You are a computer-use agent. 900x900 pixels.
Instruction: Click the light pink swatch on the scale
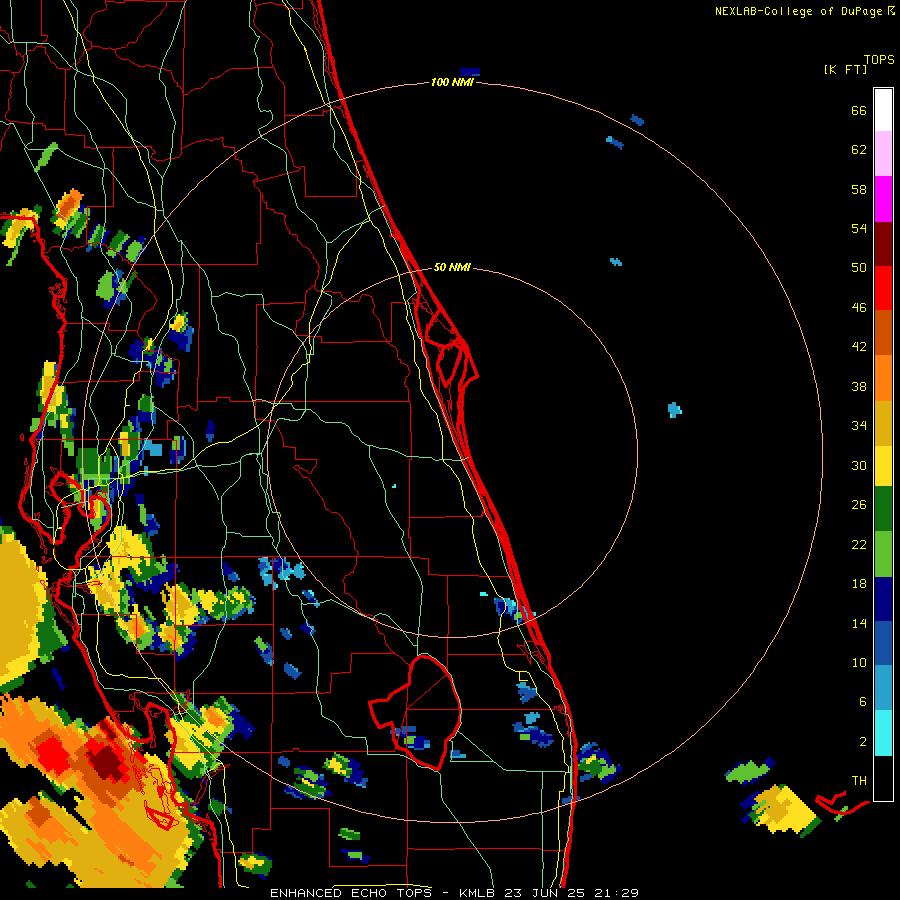(x=883, y=153)
